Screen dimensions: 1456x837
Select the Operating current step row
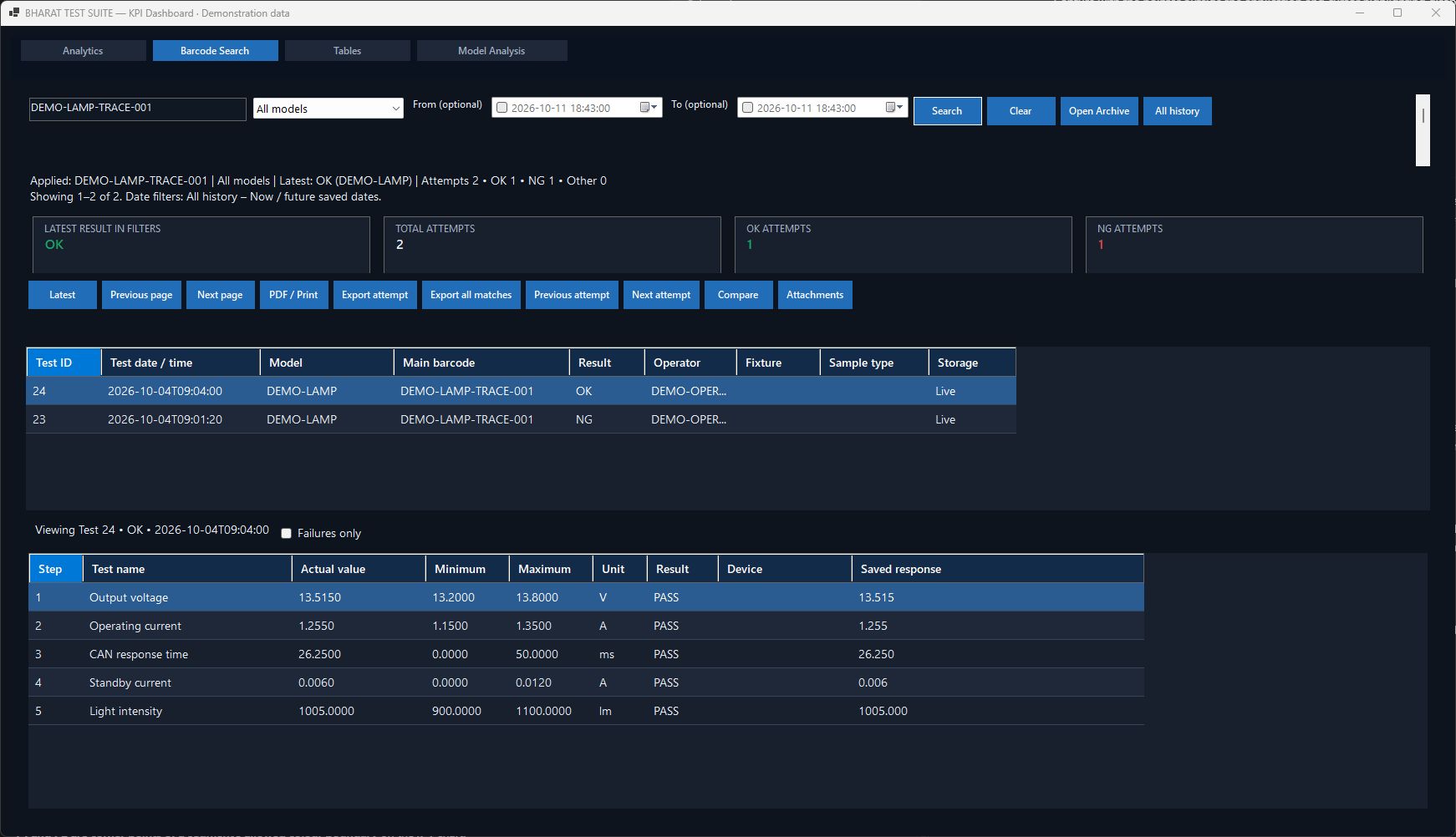(x=586, y=626)
